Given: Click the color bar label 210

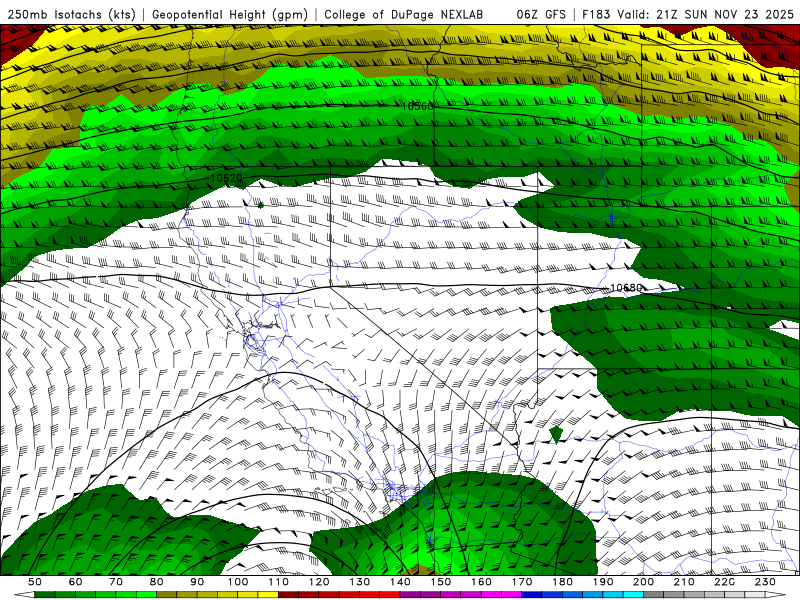Looking at the screenshot, I should [684, 582].
